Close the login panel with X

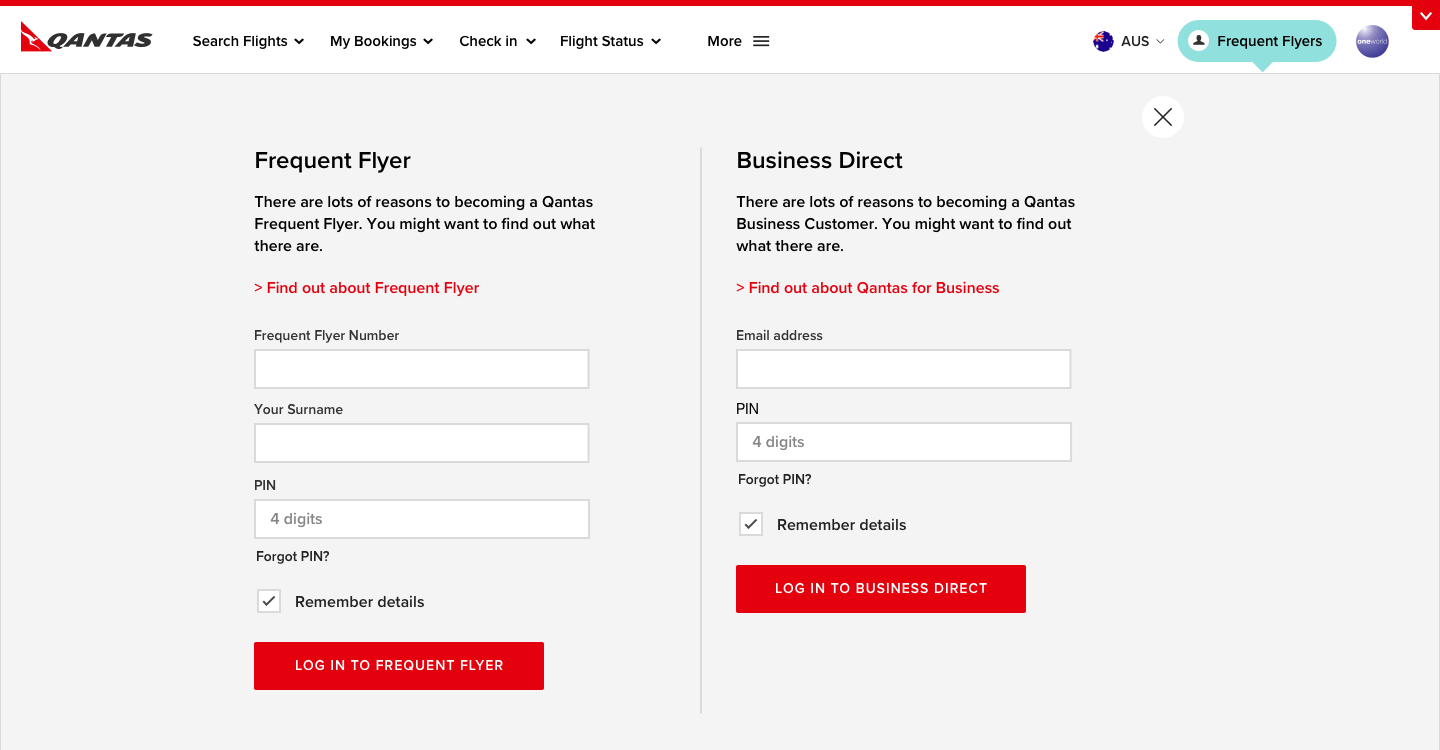coord(1162,117)
